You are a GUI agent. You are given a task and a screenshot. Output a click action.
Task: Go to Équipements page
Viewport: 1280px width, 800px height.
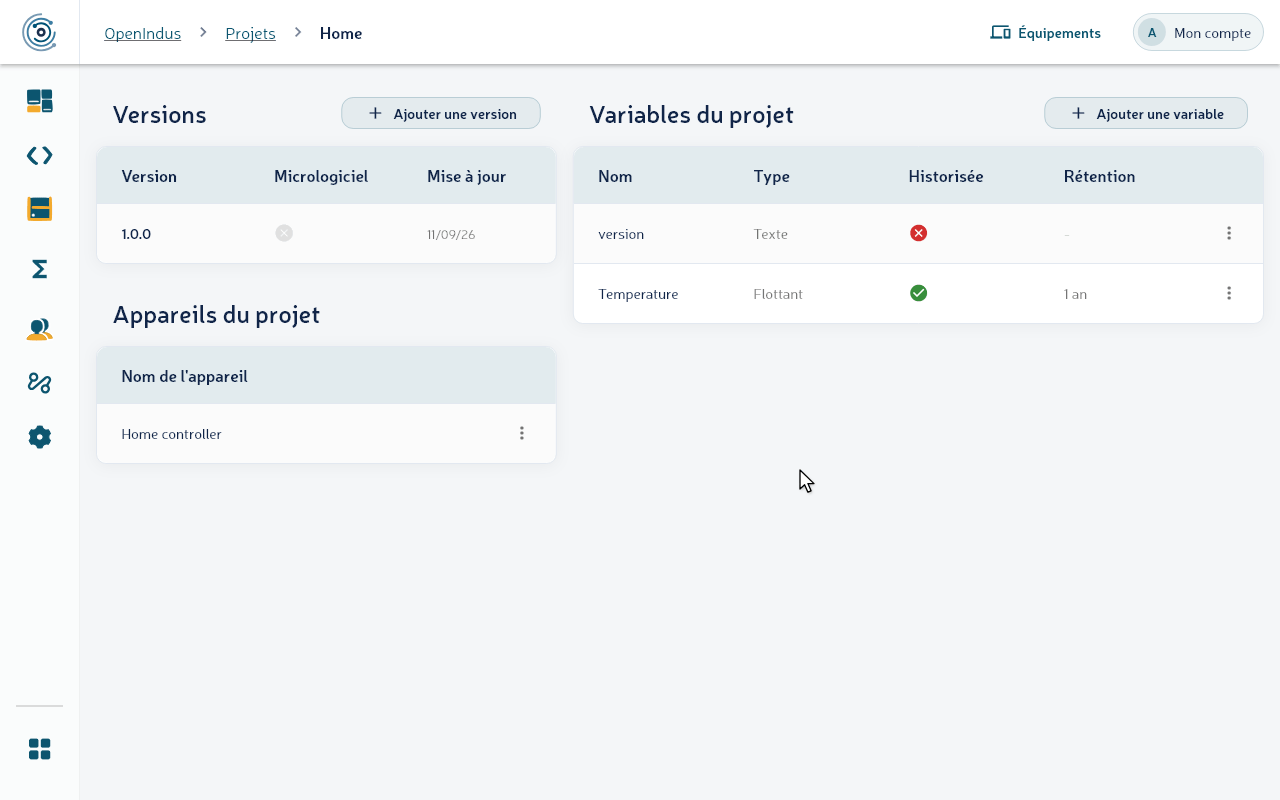coord(1045,33)
